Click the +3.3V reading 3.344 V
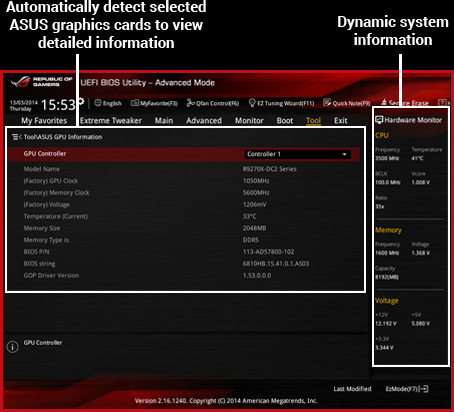The width and height of the screenshot is (454, 412). (384, 348)
